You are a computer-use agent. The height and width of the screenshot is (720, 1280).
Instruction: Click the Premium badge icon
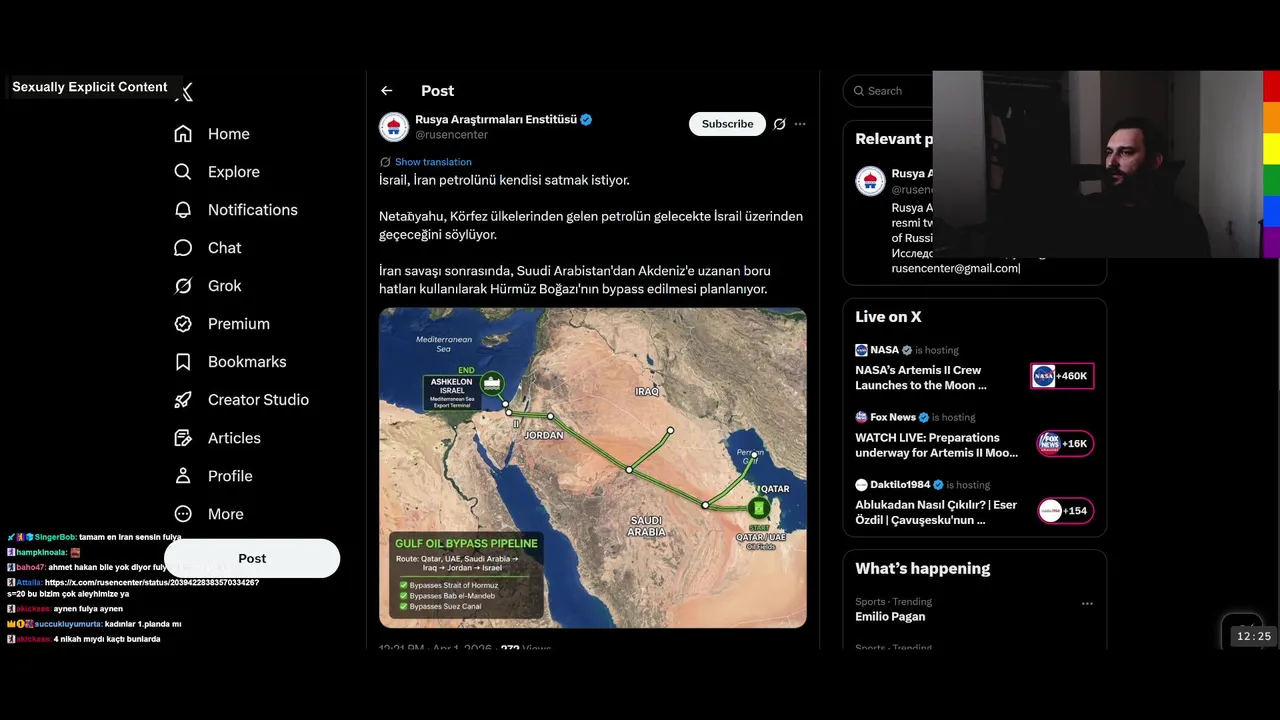pyautogui.click(x=183, y=324)
